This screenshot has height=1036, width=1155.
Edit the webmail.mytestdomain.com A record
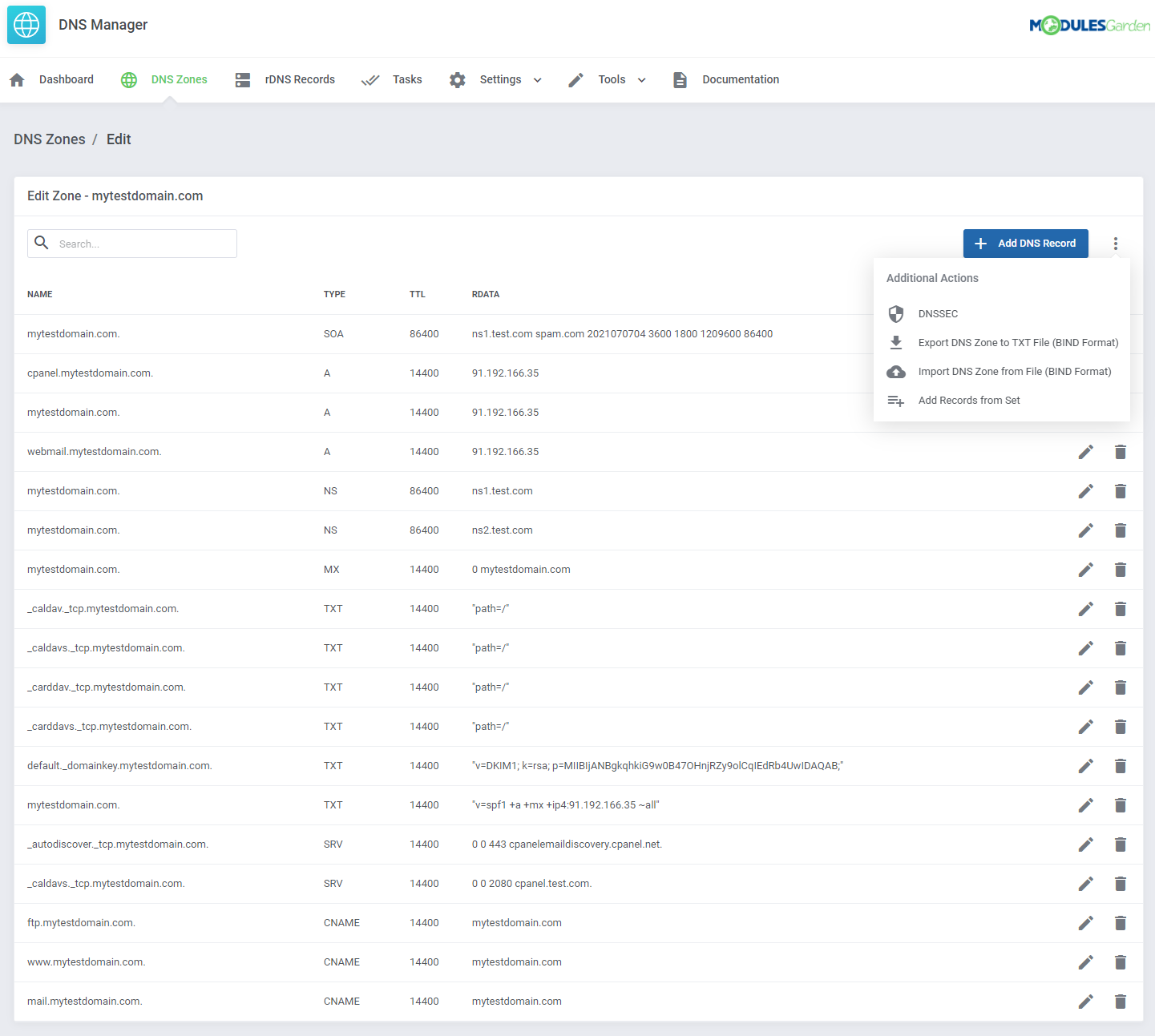1085,451
